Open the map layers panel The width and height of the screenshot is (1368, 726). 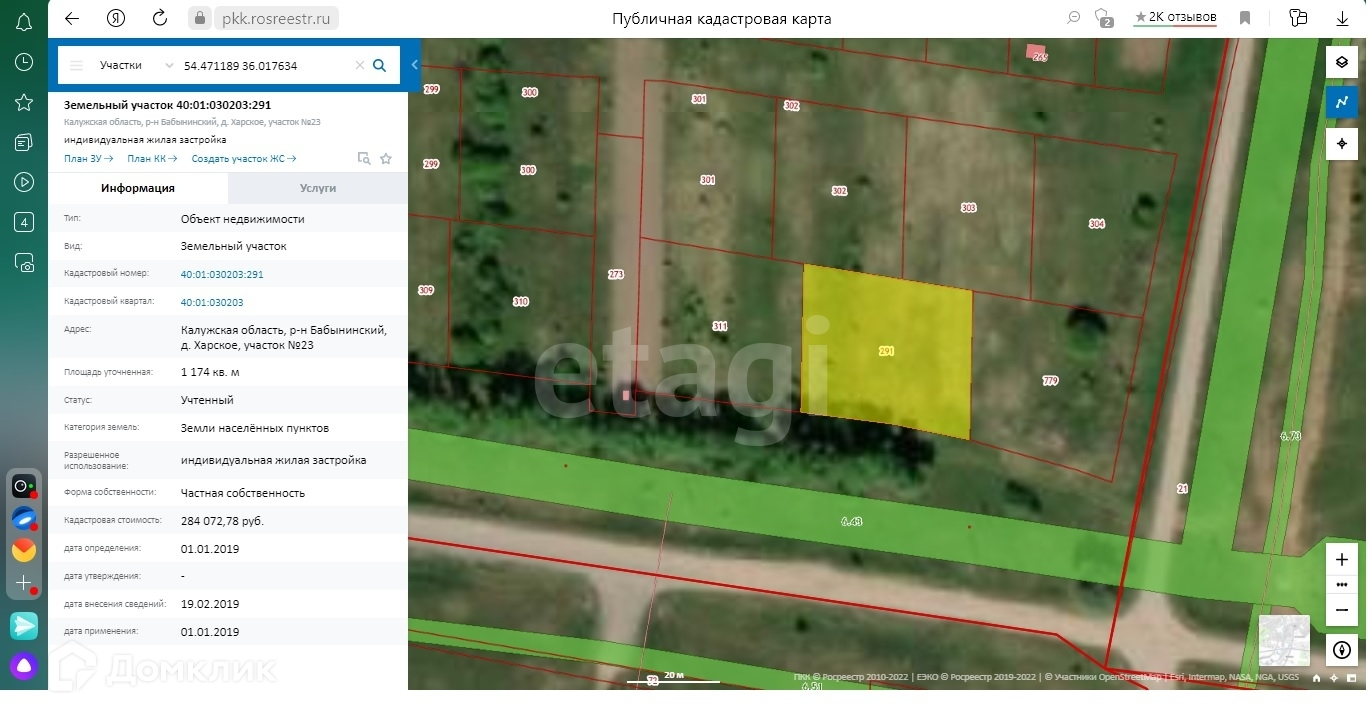tap(1342, 62)
